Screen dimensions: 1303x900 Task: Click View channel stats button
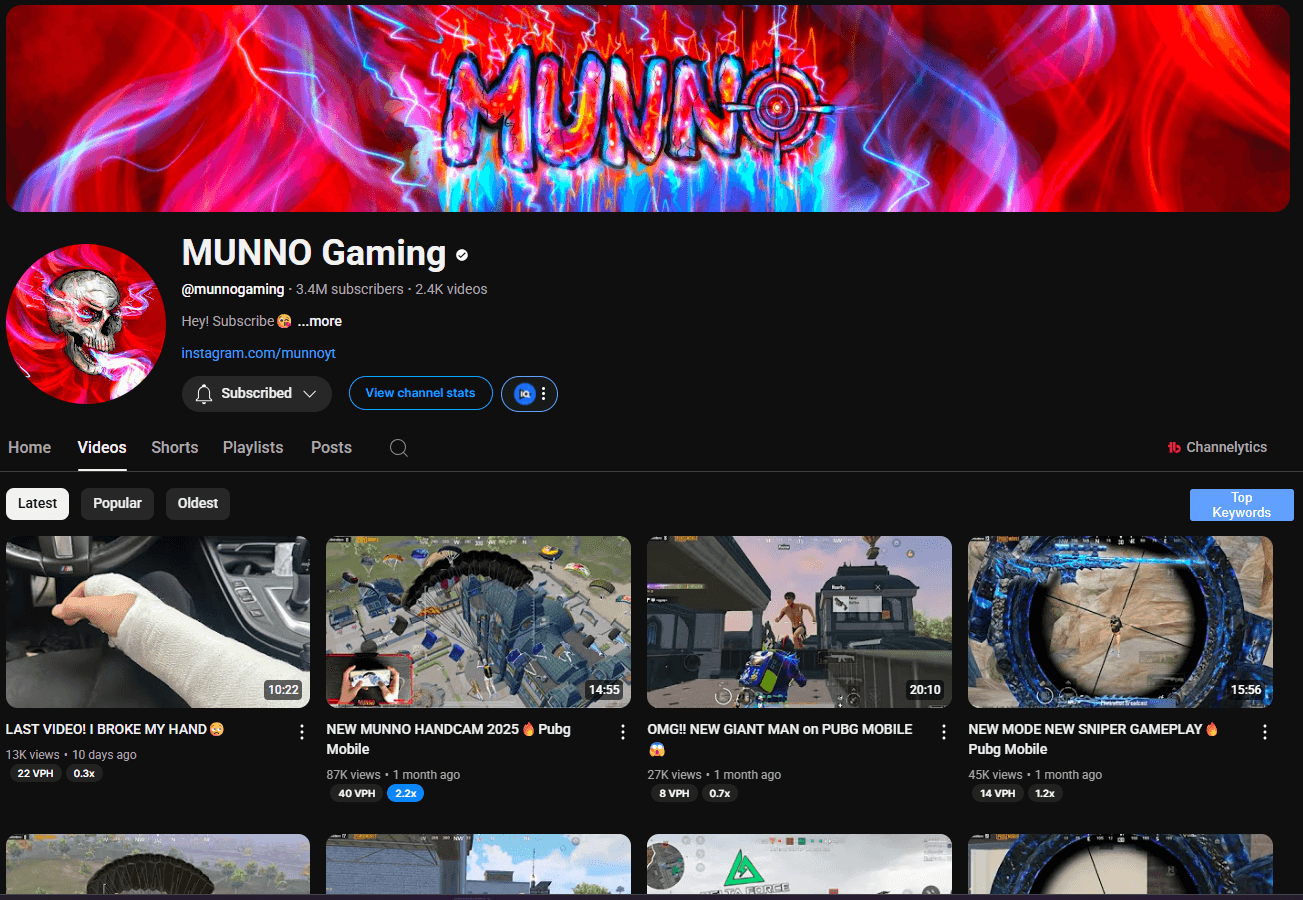pyautogui.click(x=420, y=394)
